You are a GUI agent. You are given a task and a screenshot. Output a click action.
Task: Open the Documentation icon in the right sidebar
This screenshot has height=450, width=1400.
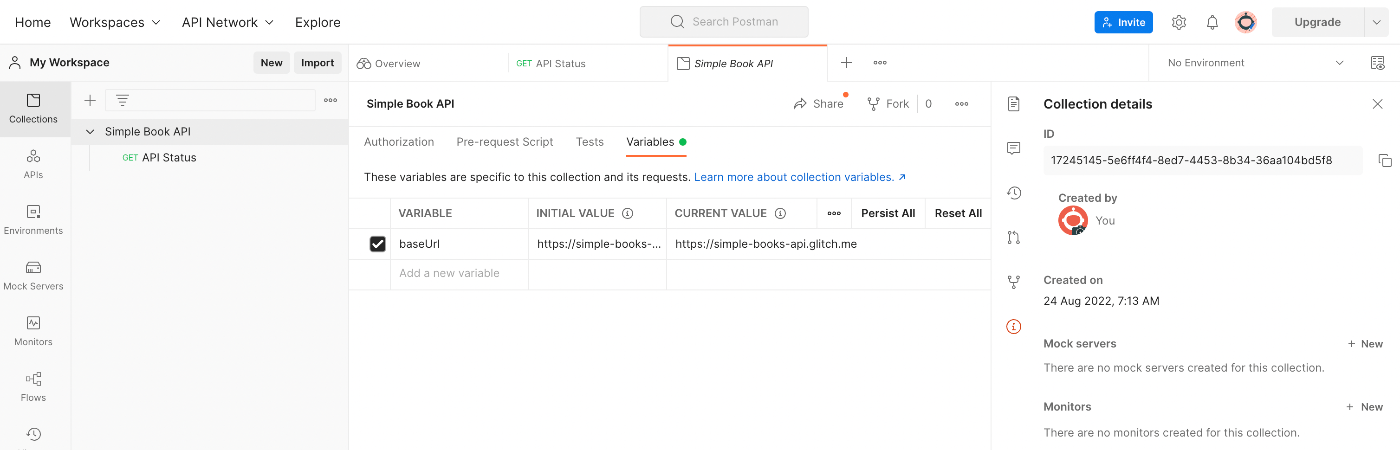[x=1014, y=104]
